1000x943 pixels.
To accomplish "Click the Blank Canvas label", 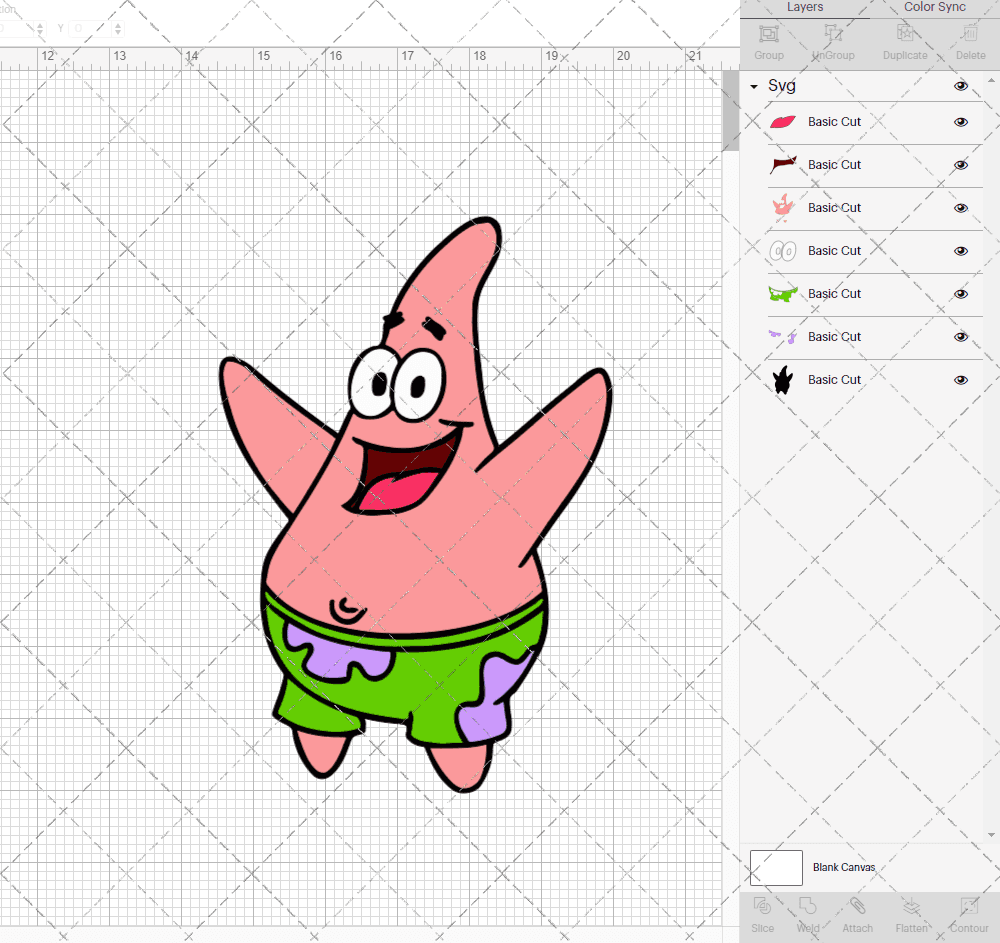I will click(x=844, y=867).
